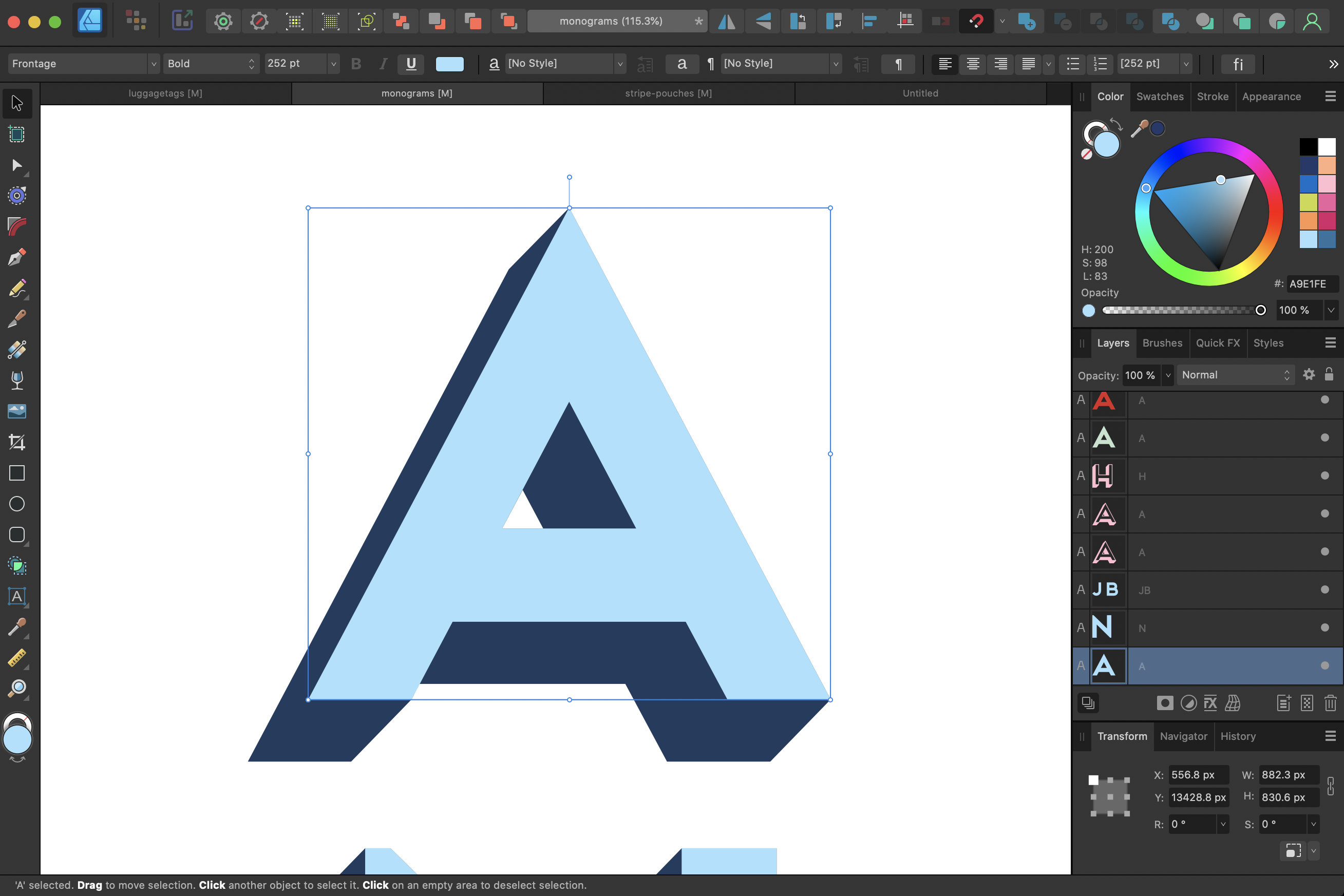Open the rotation R value dropdown
This screenshot has height=896, width=1344.
(1223, 824)
